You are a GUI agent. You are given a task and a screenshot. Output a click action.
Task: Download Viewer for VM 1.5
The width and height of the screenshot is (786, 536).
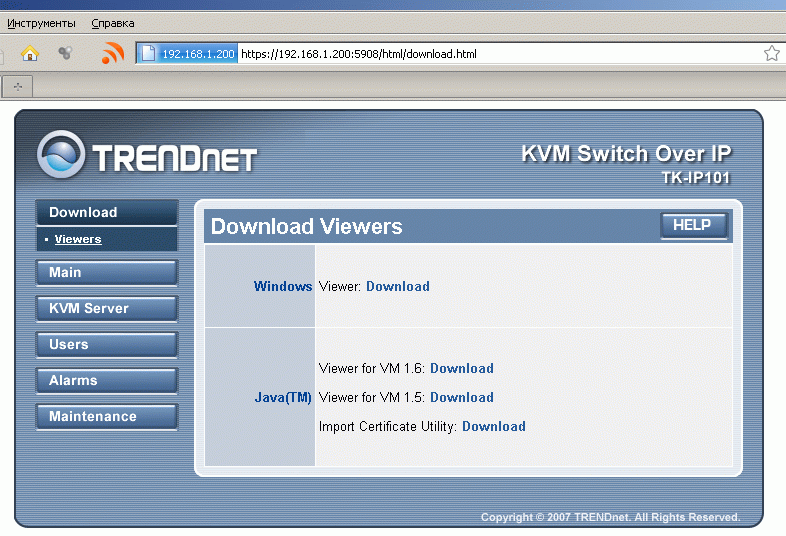[462, 398]
